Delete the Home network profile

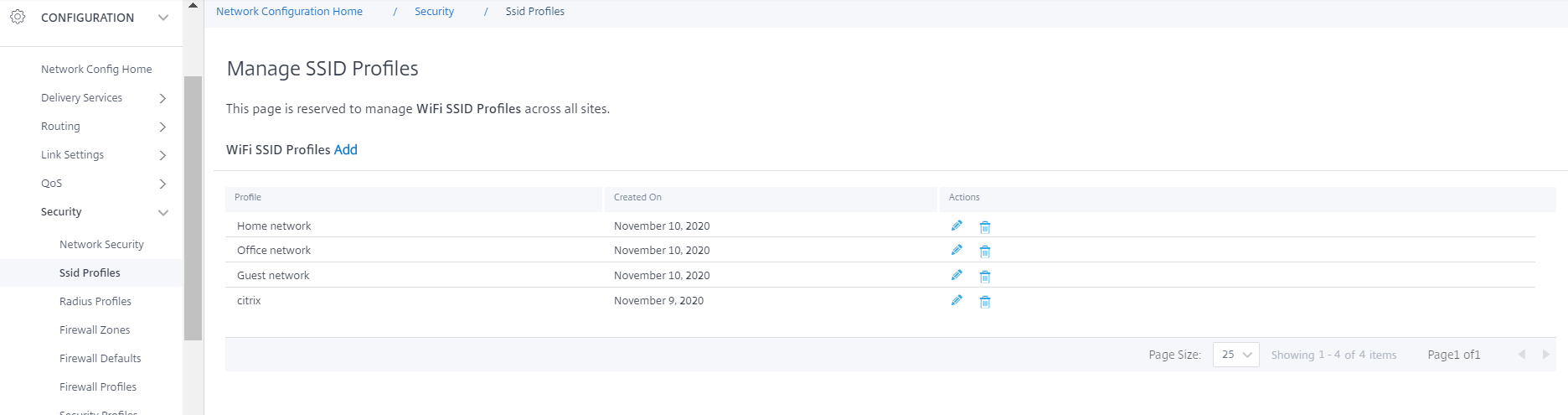tap(985, 227)
